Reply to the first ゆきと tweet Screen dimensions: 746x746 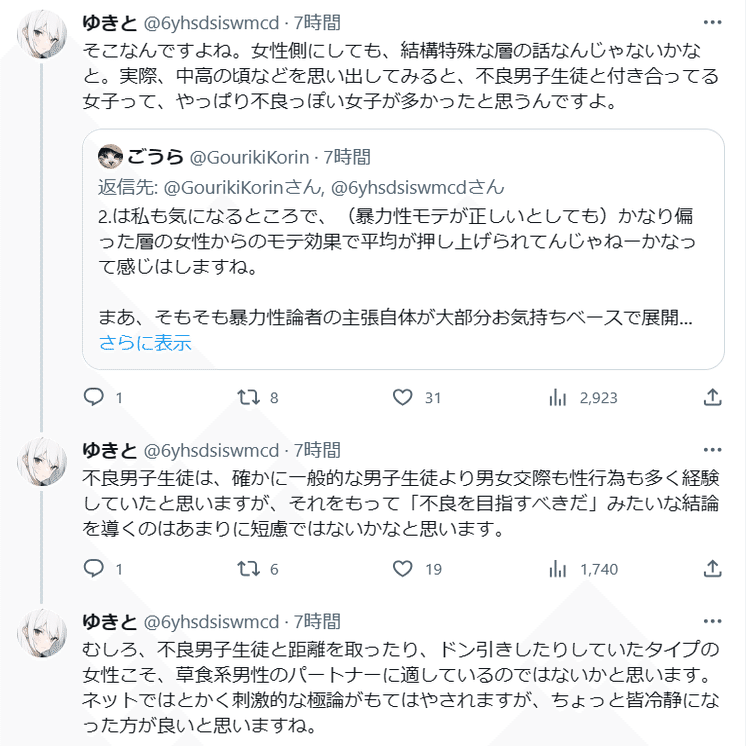(93, 397)
